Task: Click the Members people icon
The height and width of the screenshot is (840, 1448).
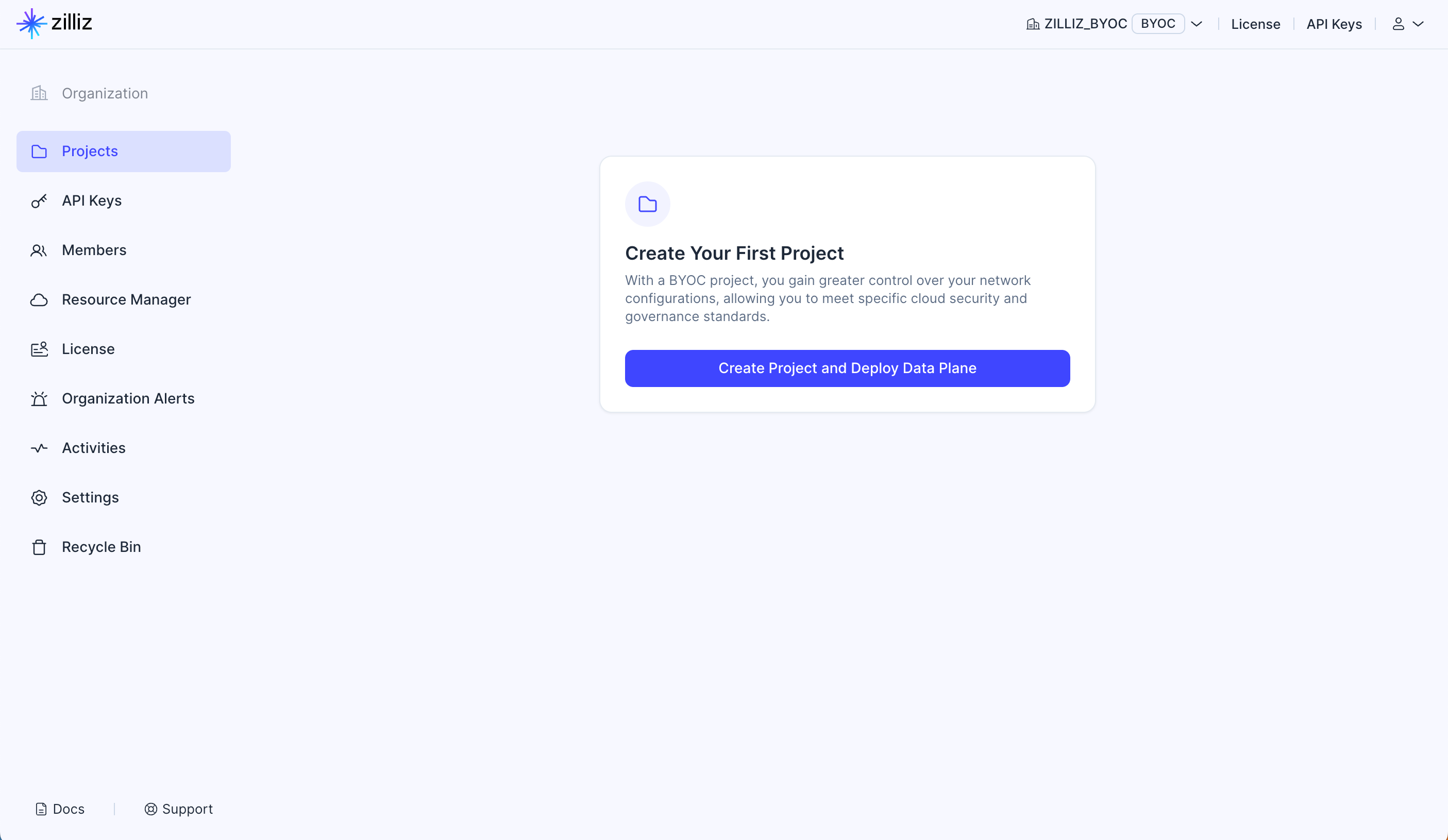Action: point(39,250)
